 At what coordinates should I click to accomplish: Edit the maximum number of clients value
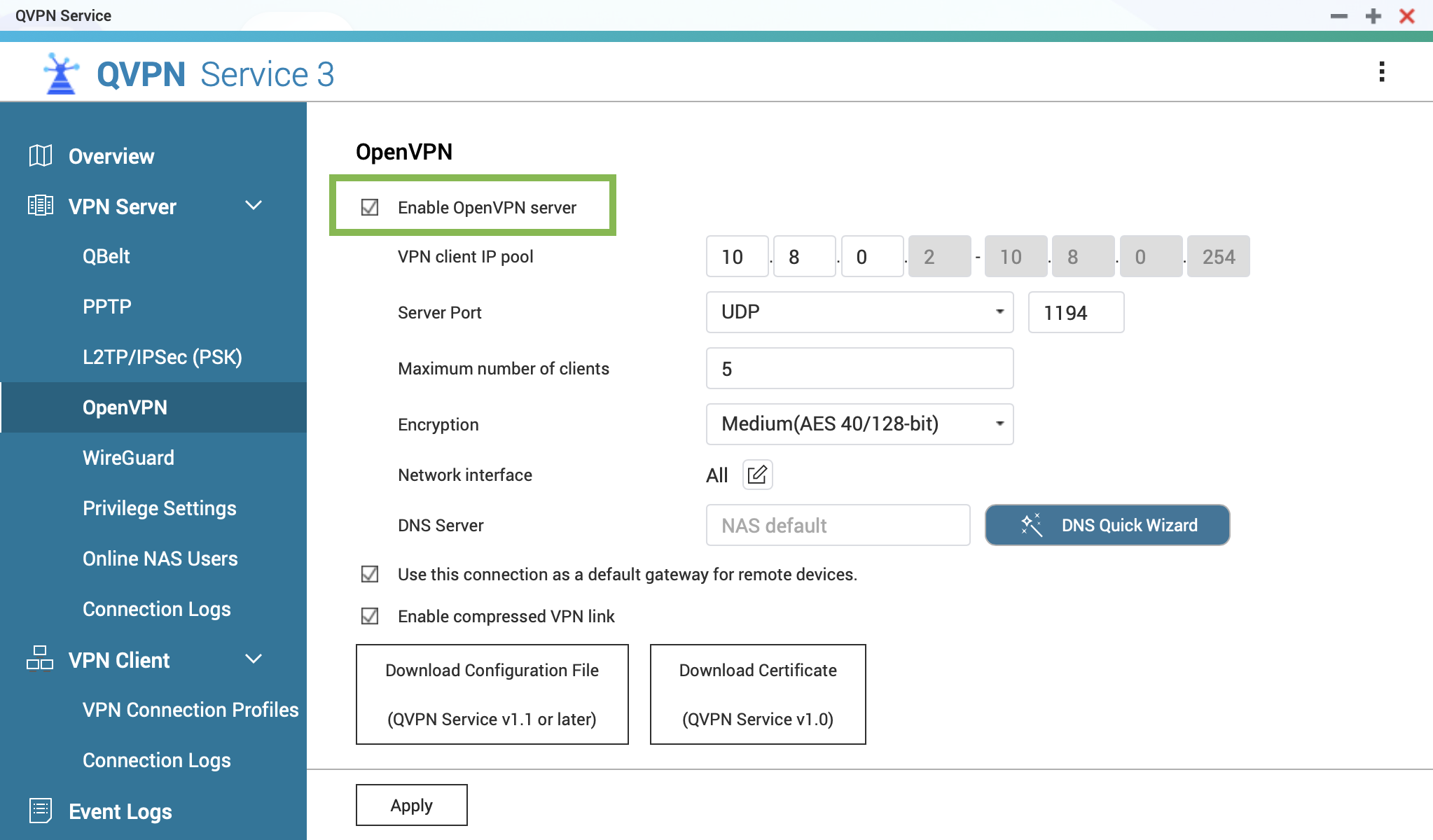859,368
